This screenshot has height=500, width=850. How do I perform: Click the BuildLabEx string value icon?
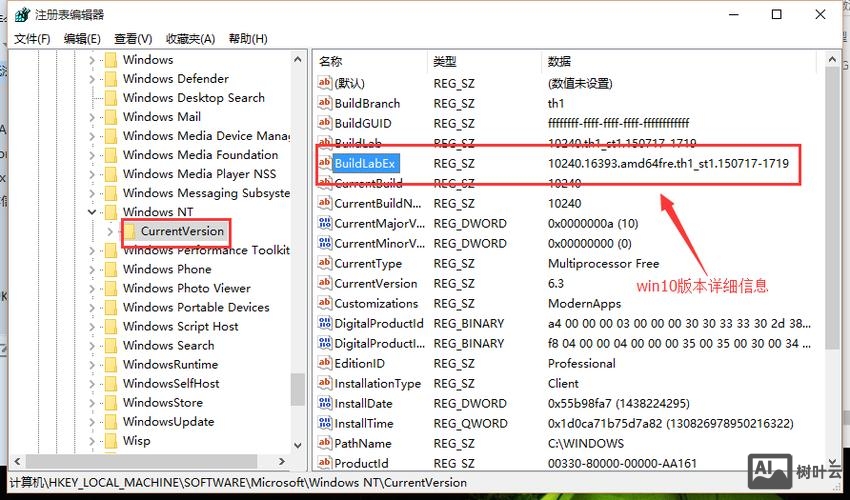(x=325, y=163)
